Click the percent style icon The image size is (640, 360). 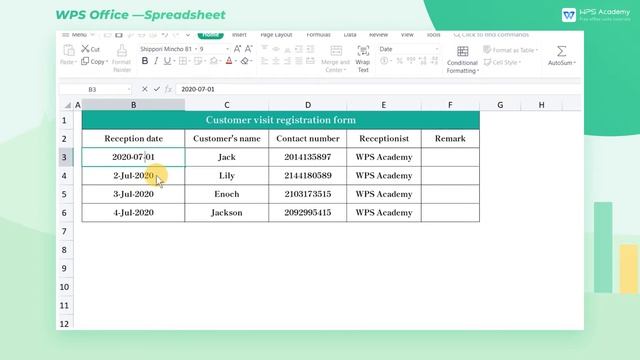pos(400,61)
